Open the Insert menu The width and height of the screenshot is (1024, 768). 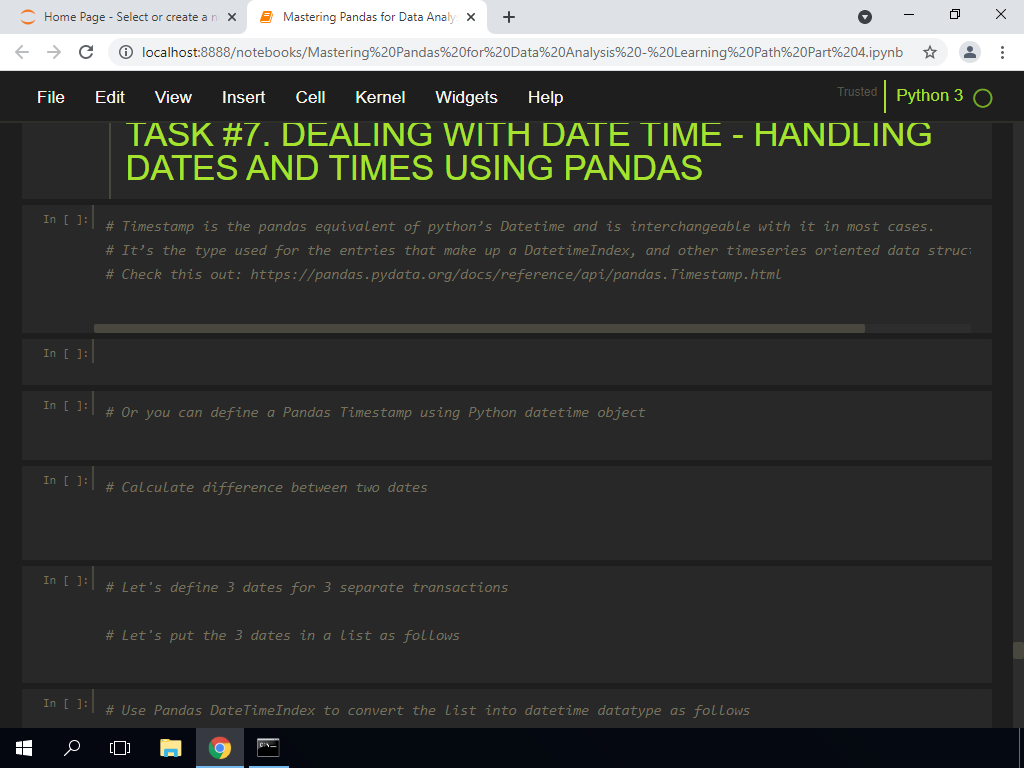click(243, 97)
